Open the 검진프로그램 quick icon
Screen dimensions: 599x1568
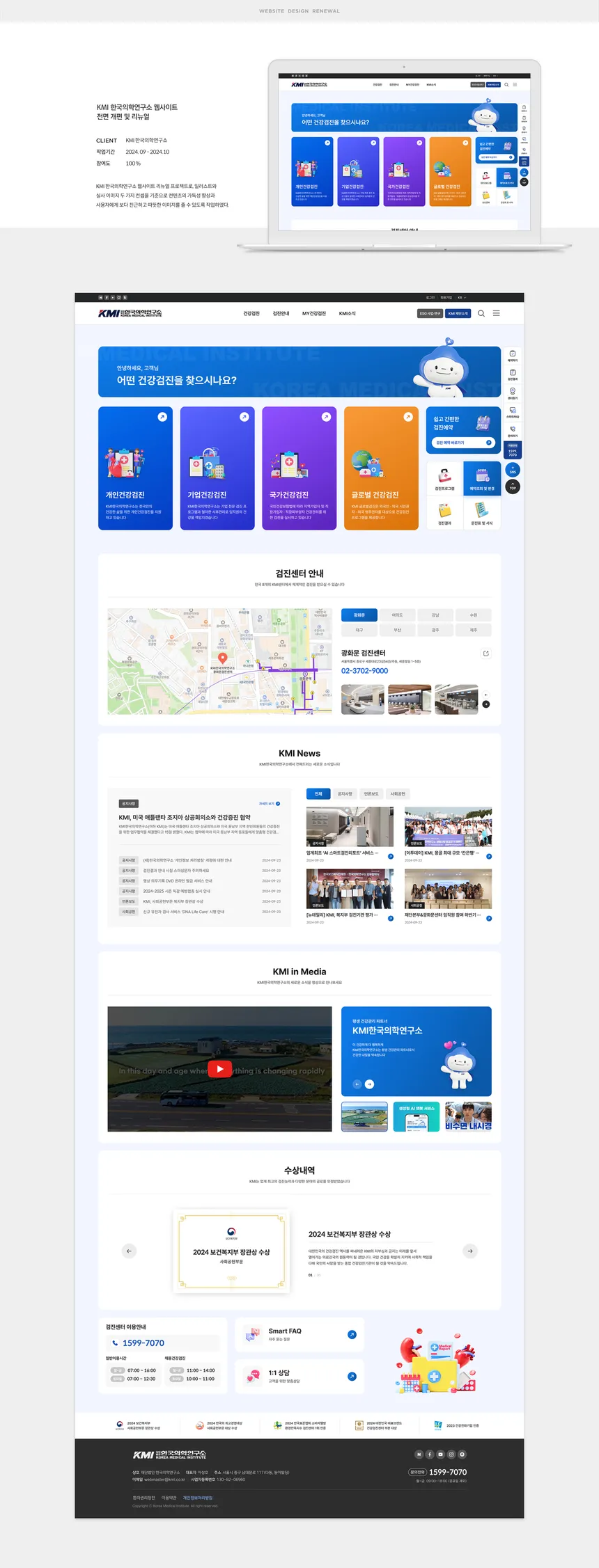point(444,479)
